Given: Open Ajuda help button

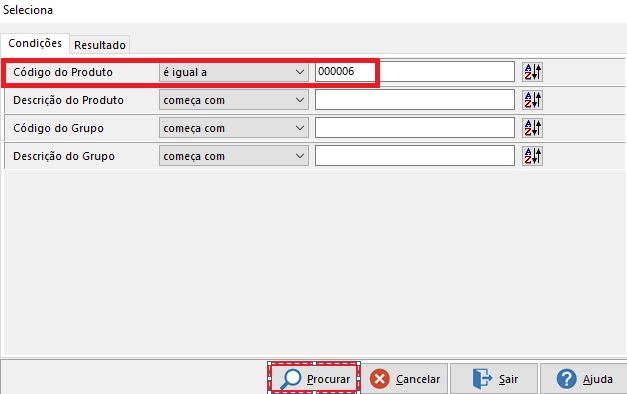Looking at the screenshot, I should 583,378.
